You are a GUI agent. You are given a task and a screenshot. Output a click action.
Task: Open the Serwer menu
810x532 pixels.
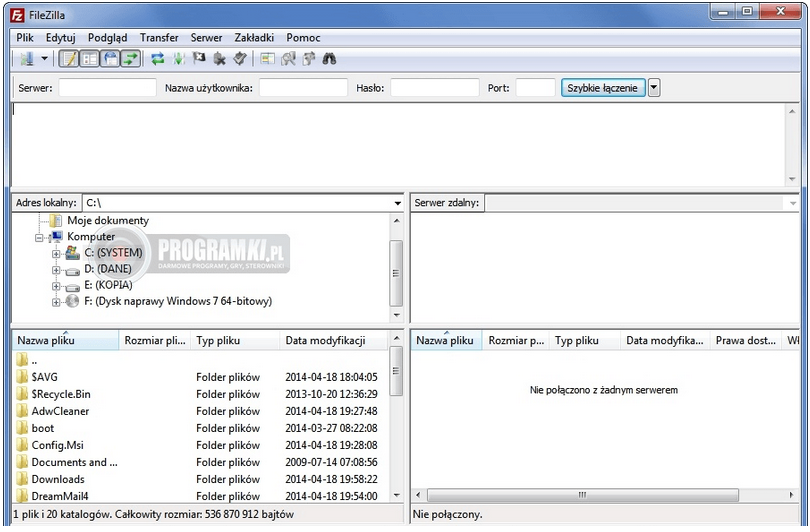(206, 38)
